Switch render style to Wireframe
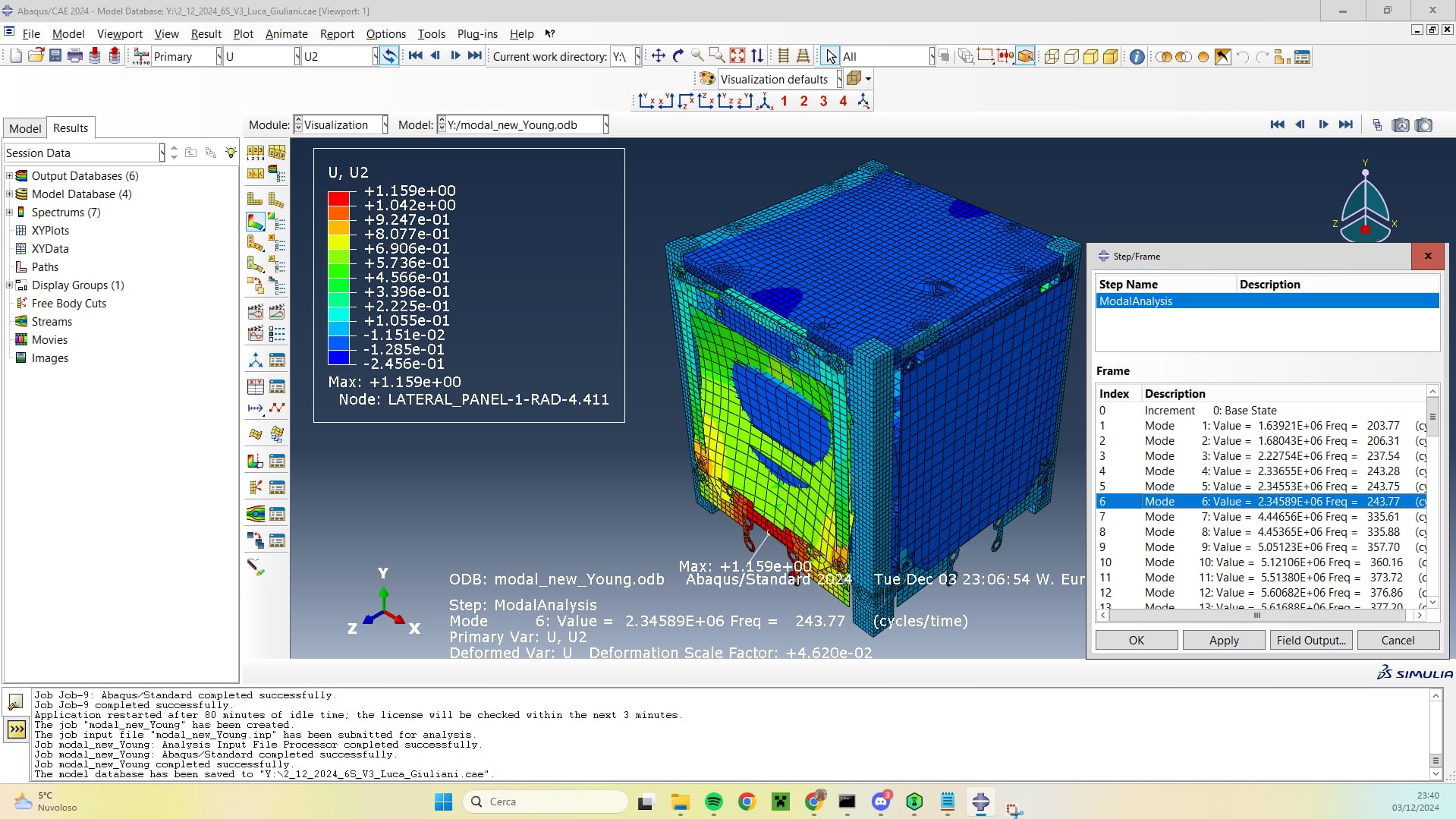 pyautogui.click(x=1052, y=57)
